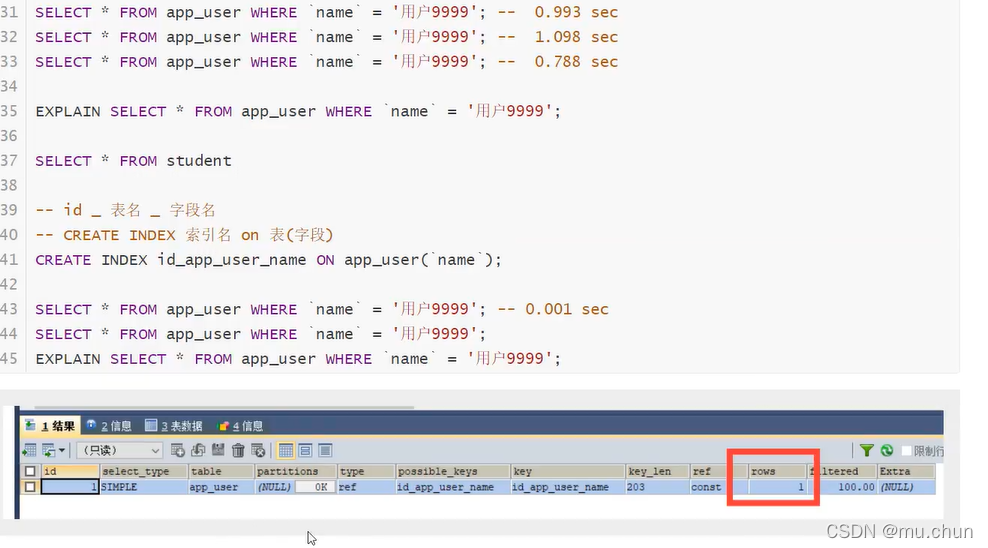Click the cancel changes icon
This screenshot has height=548, width=988.
click(x=258, y=450)
